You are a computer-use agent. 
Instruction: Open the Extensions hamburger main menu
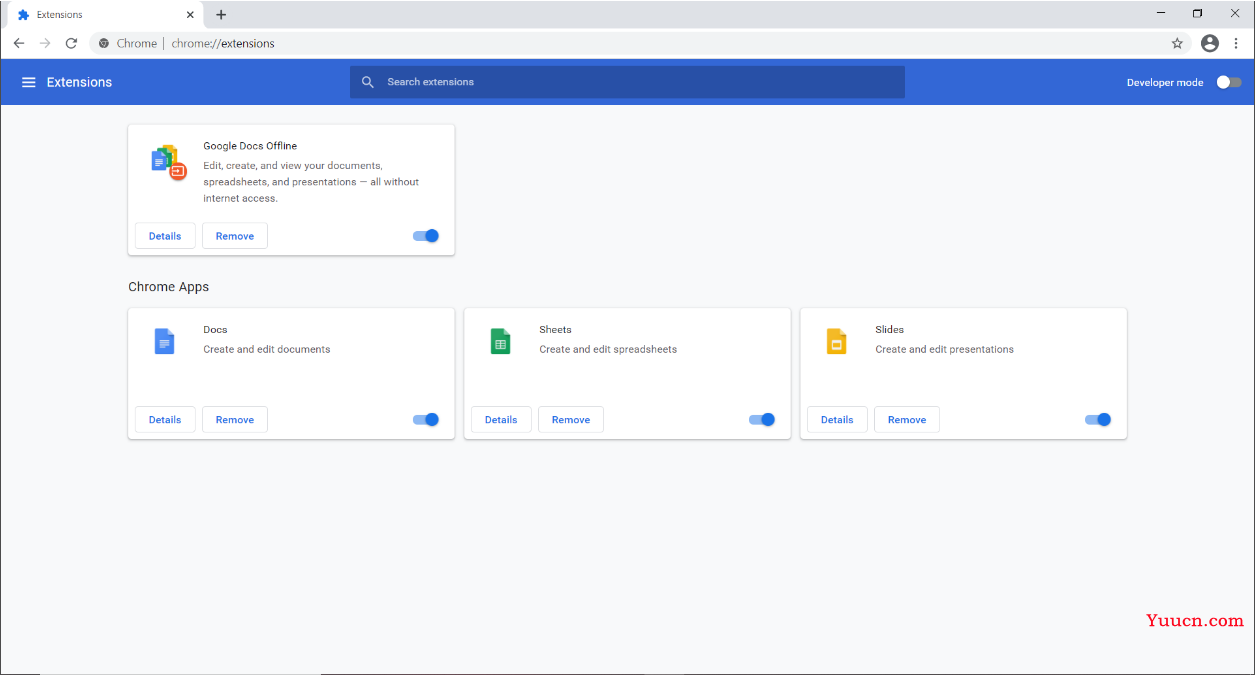point(28,82)
